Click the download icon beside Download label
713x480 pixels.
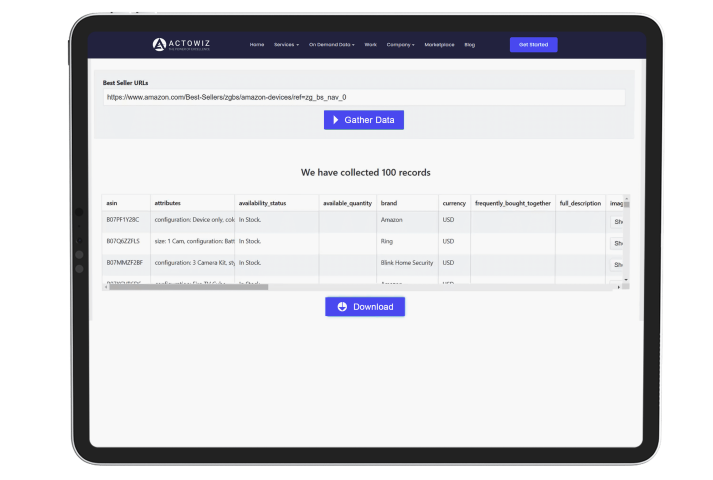tap(342, 307)
